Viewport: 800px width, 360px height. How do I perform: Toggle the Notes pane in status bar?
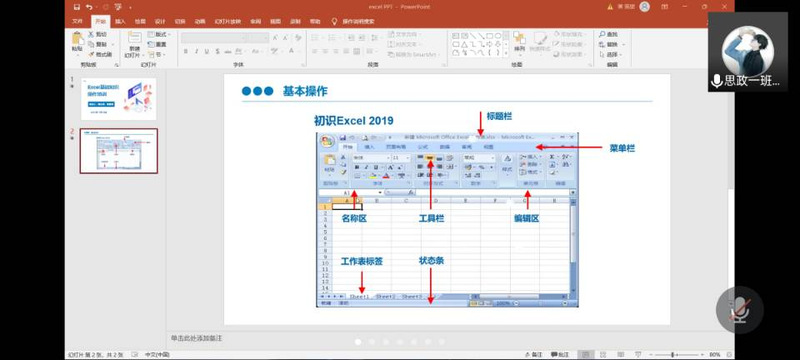(533, 354)
